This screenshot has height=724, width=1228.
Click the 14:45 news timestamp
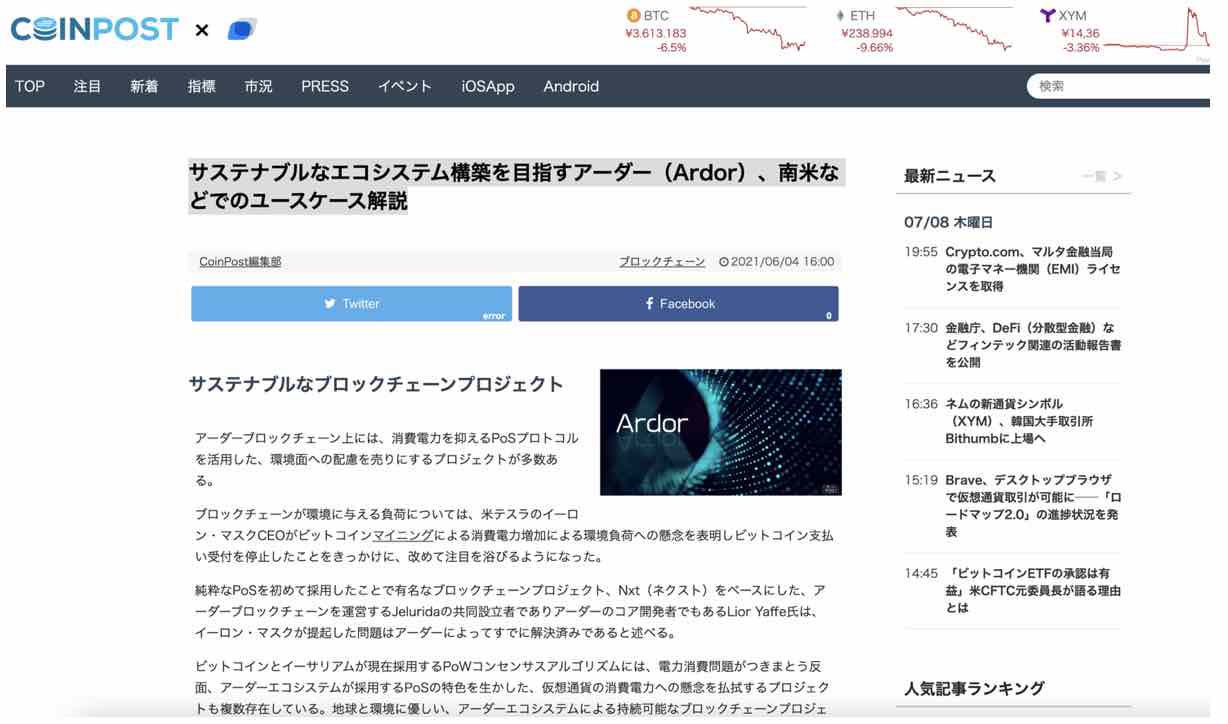tap(921, 574)
